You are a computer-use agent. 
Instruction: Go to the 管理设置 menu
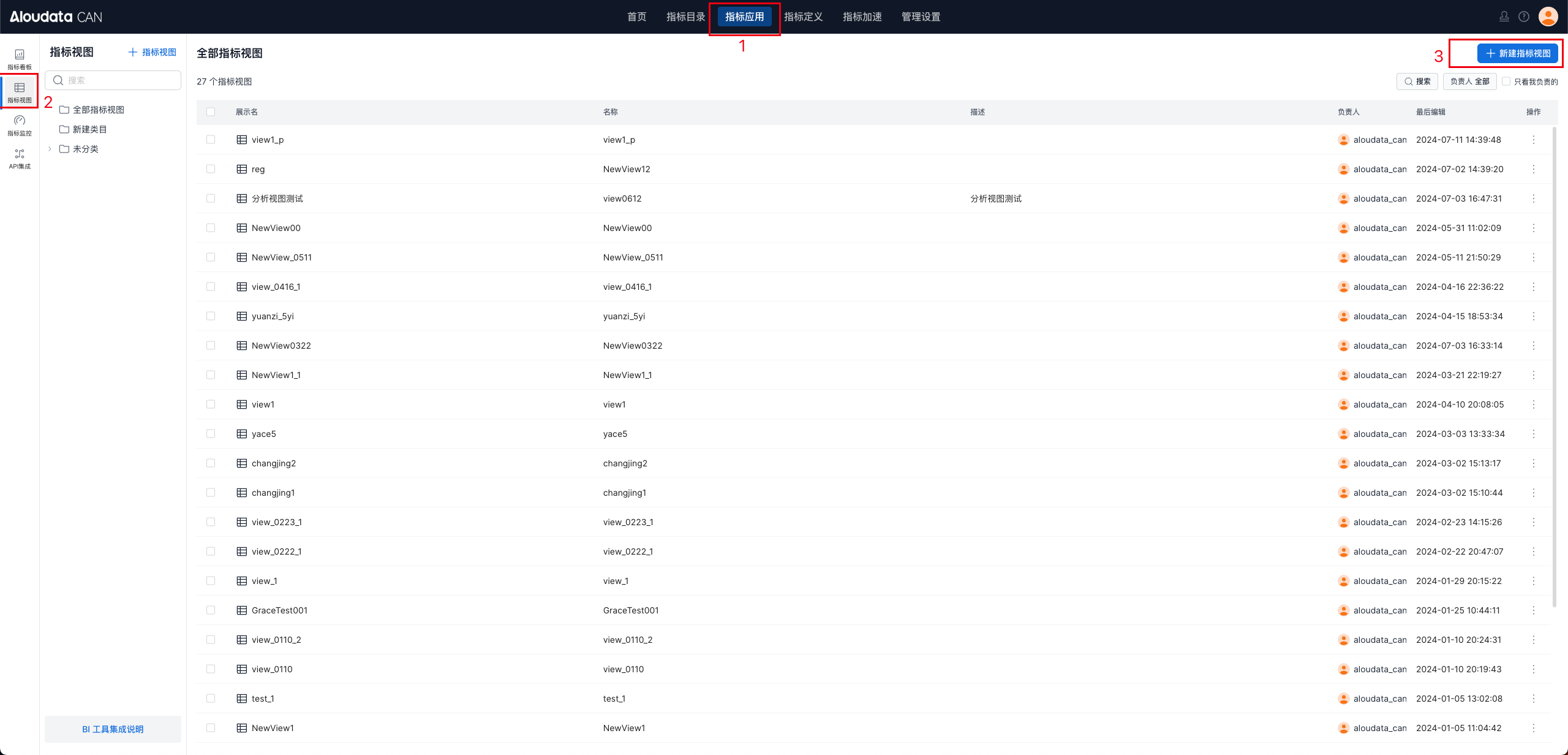[921, 17]
